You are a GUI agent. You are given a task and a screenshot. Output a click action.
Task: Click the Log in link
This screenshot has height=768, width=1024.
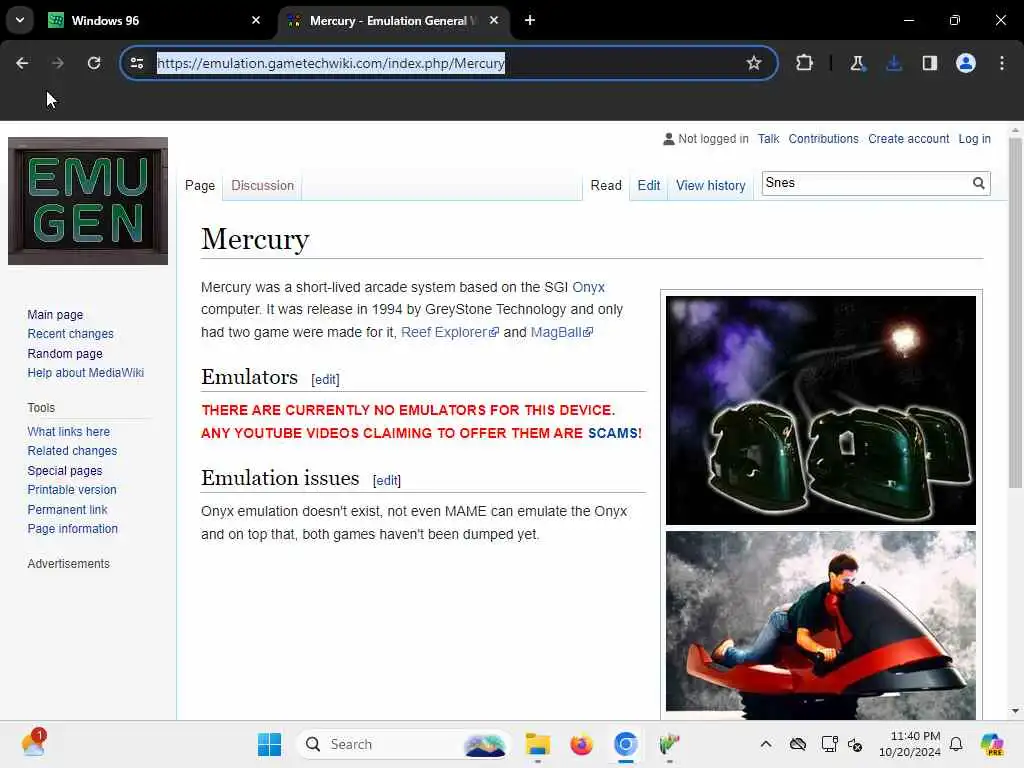tap(974, 139)
